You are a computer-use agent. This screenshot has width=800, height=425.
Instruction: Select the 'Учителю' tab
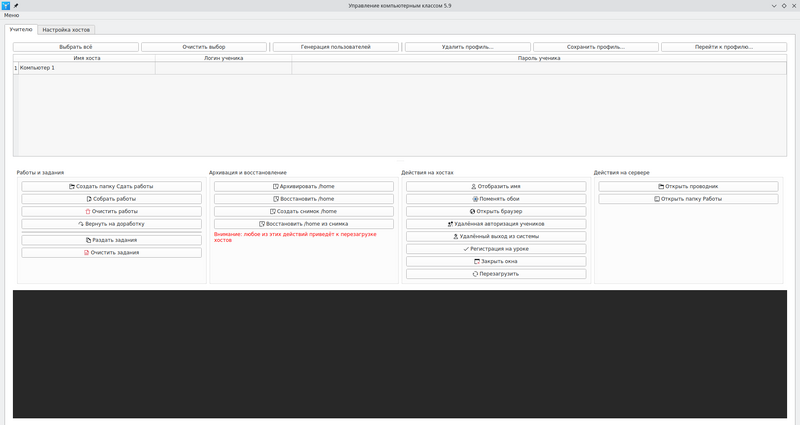point(21,30)
